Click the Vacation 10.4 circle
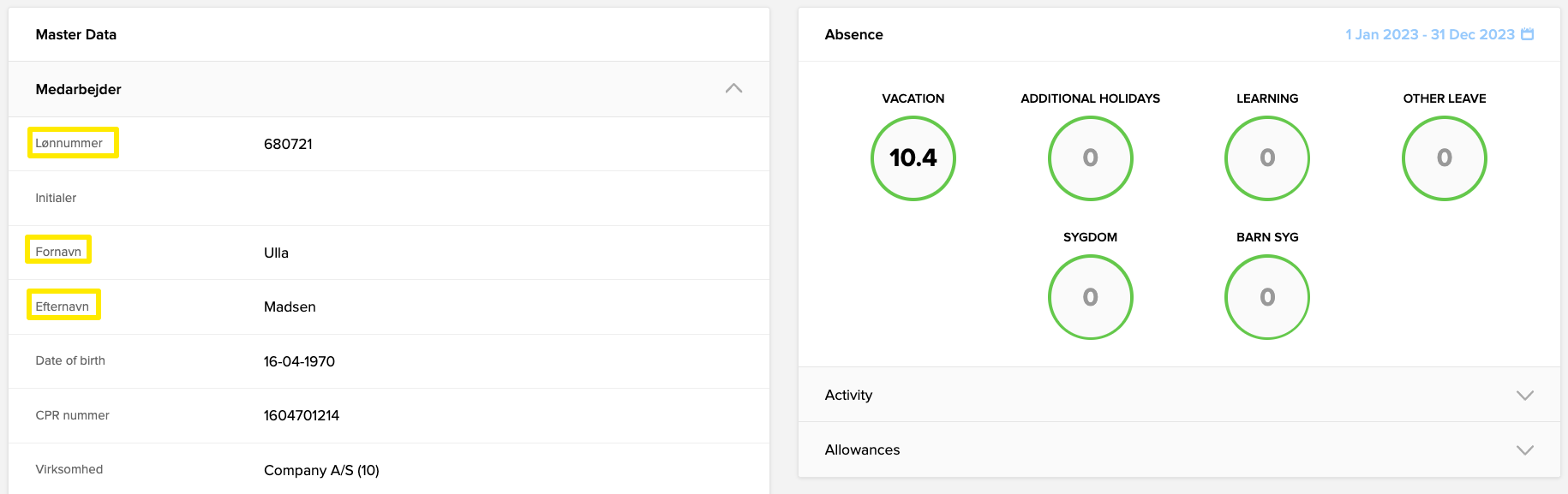 click(913, 158)
